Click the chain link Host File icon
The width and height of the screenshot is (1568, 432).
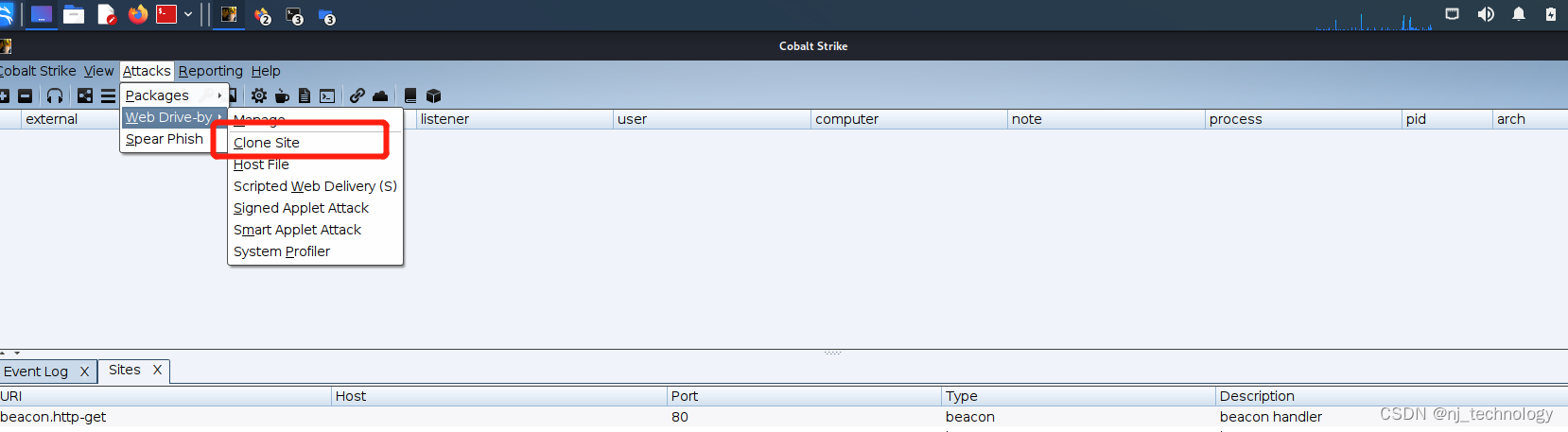[357, 95]
